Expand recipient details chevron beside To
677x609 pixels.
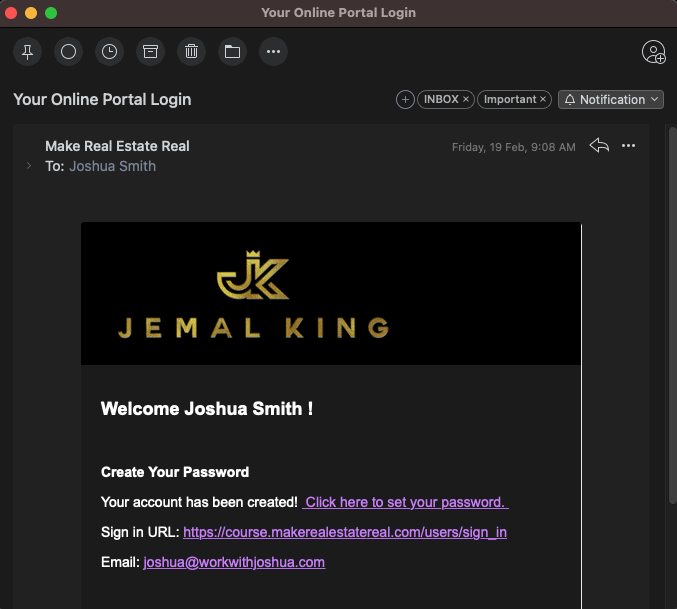[x=28, y=166]
